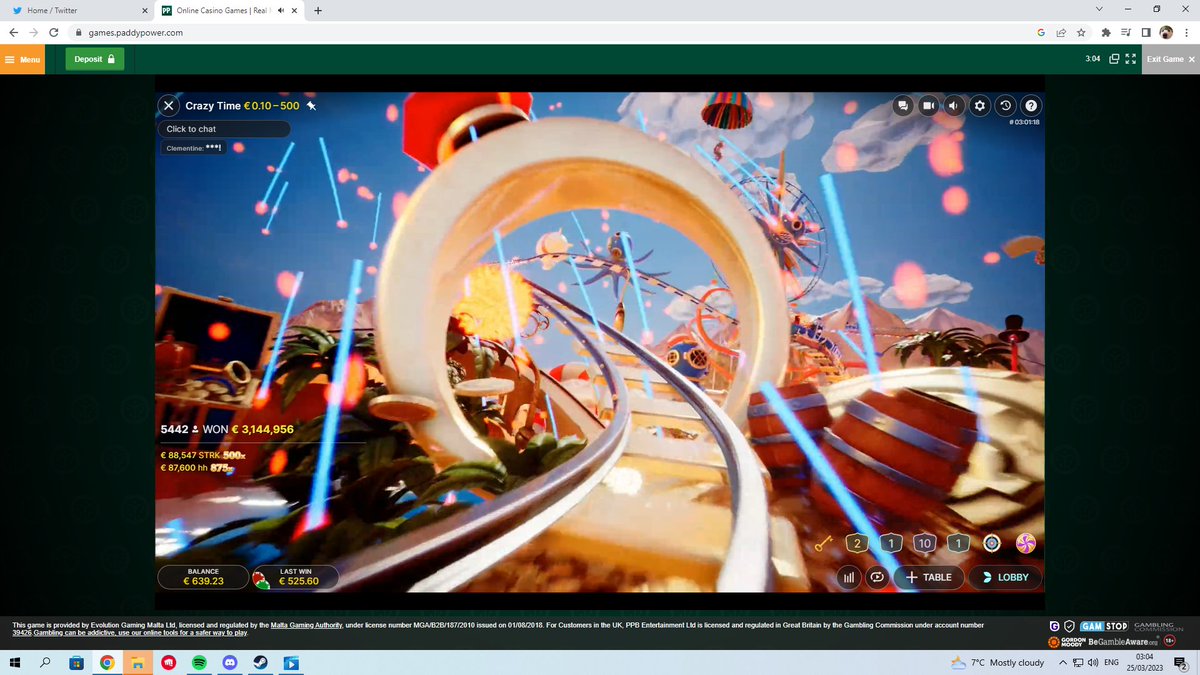Click BeGambleAware logo
This screenshot has width=1200, height=675.
[1123, 641]
